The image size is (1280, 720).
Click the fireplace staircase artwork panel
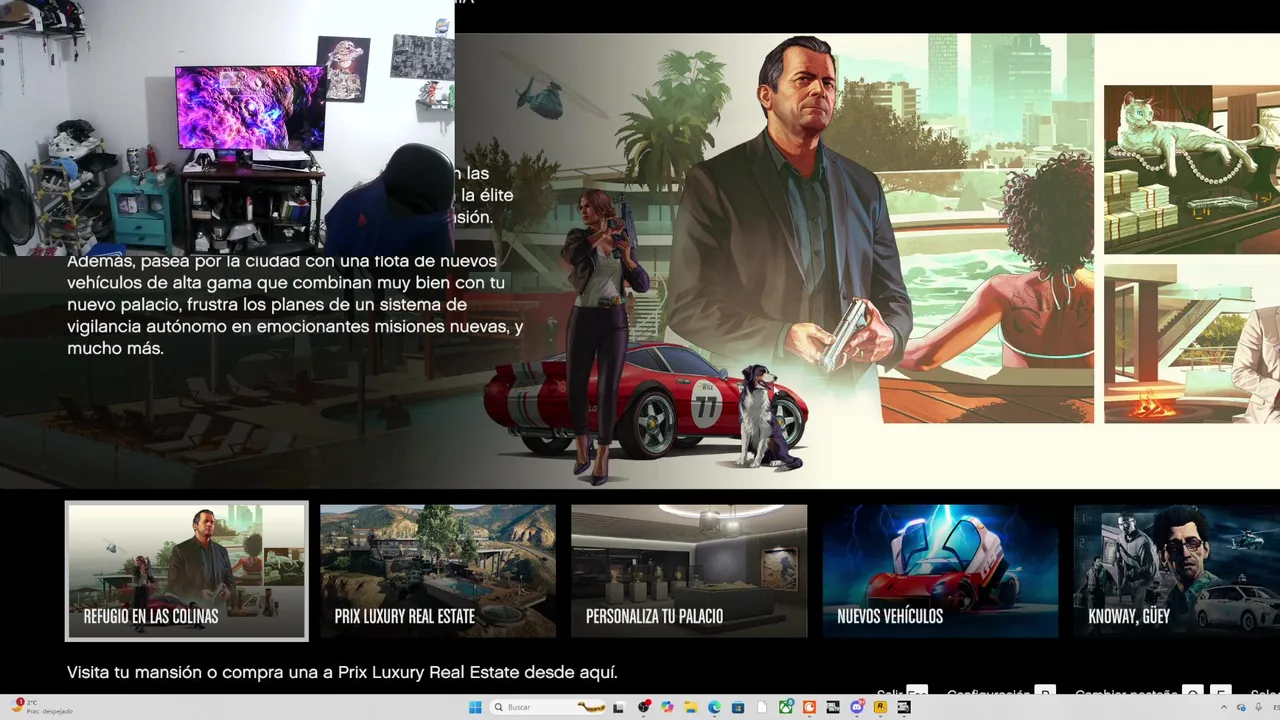click(1192, 343)
